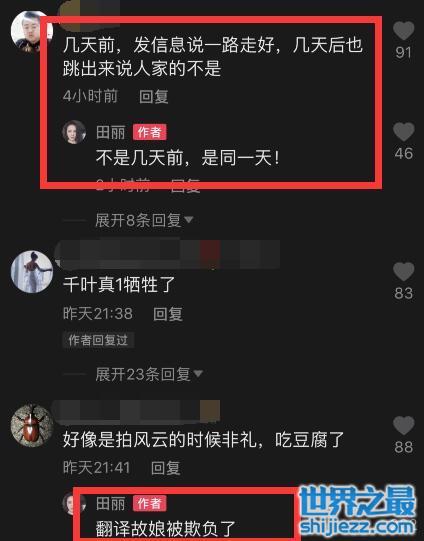This screenshot has height=541, width=424.
Task: Like the comment with 91 hearts
Action: 403,31
